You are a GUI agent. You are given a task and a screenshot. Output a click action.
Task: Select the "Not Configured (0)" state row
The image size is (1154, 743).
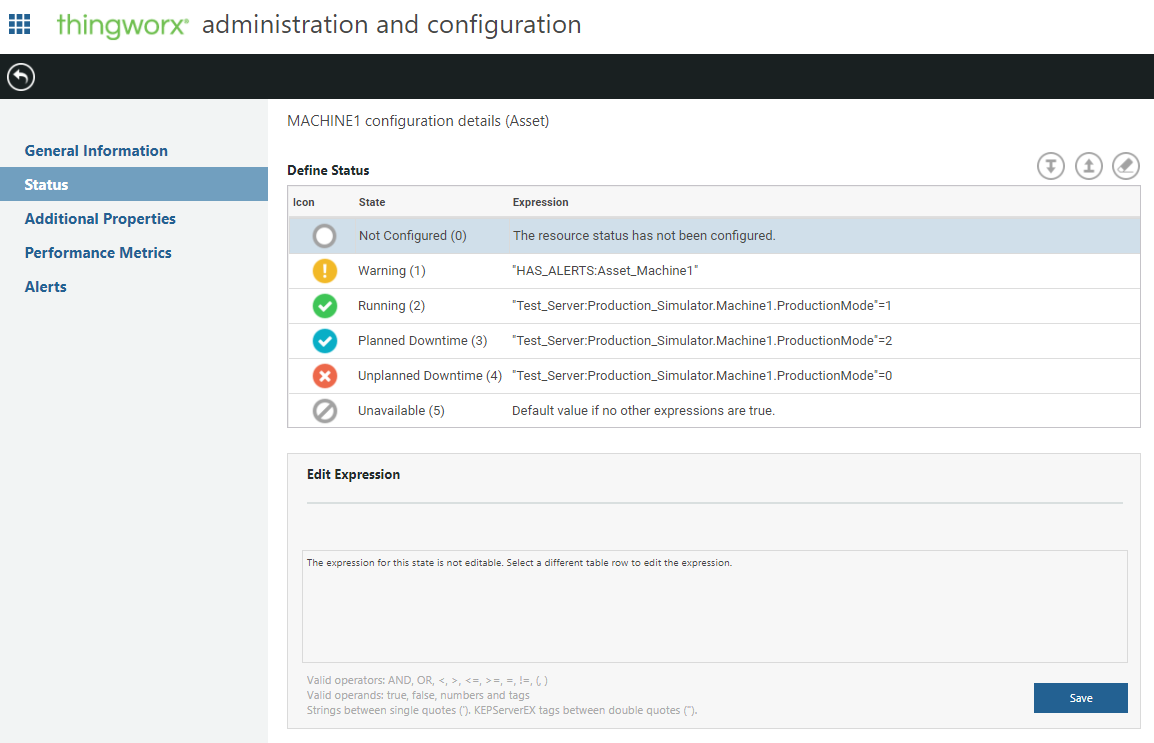(x=714, y=235)
